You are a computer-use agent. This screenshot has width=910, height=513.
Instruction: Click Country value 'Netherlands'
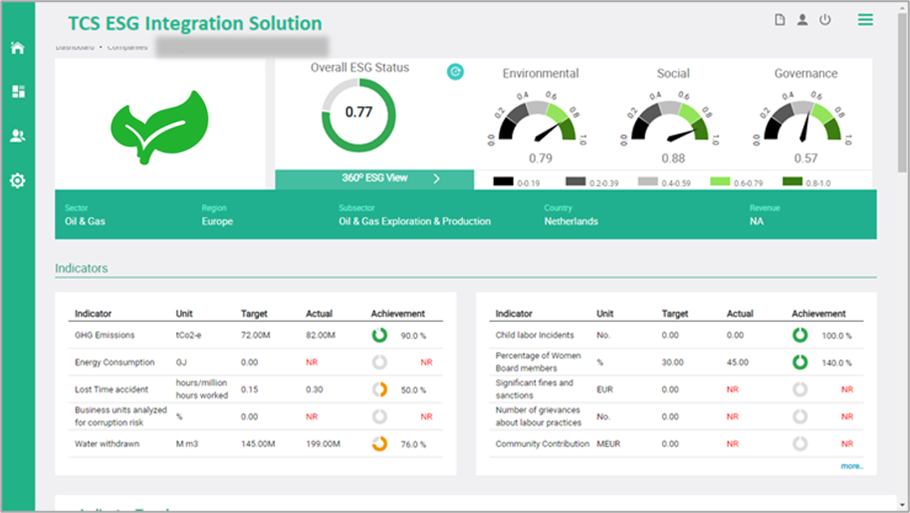point(570,221)
